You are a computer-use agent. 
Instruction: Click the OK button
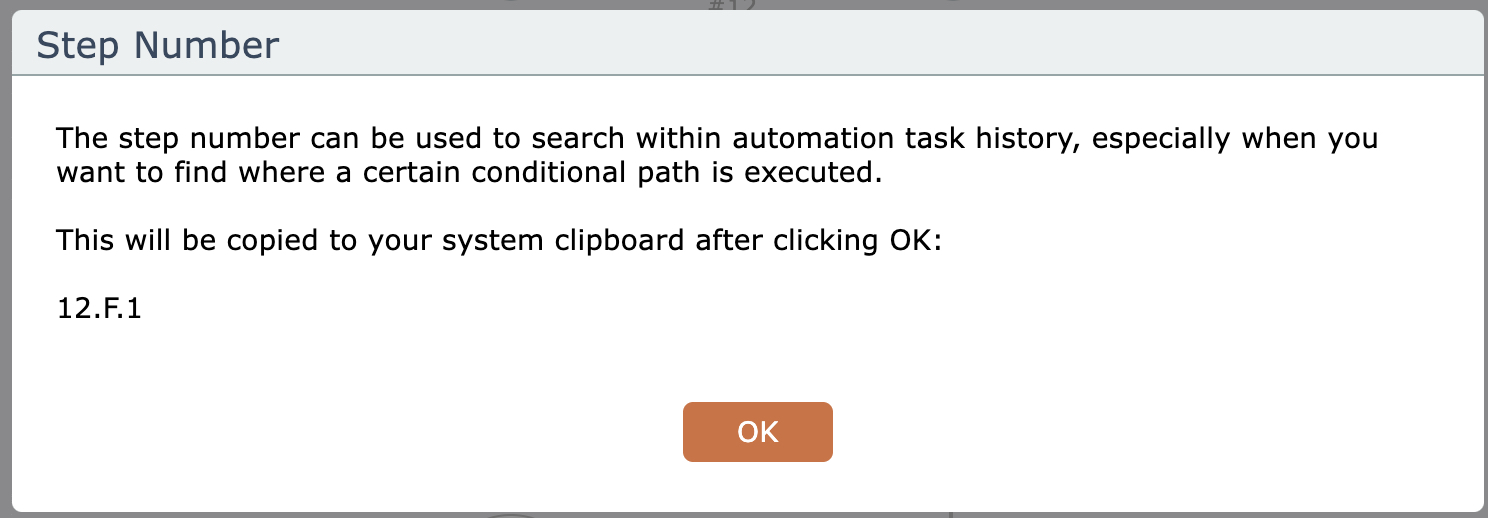click(x=757, y=432)
